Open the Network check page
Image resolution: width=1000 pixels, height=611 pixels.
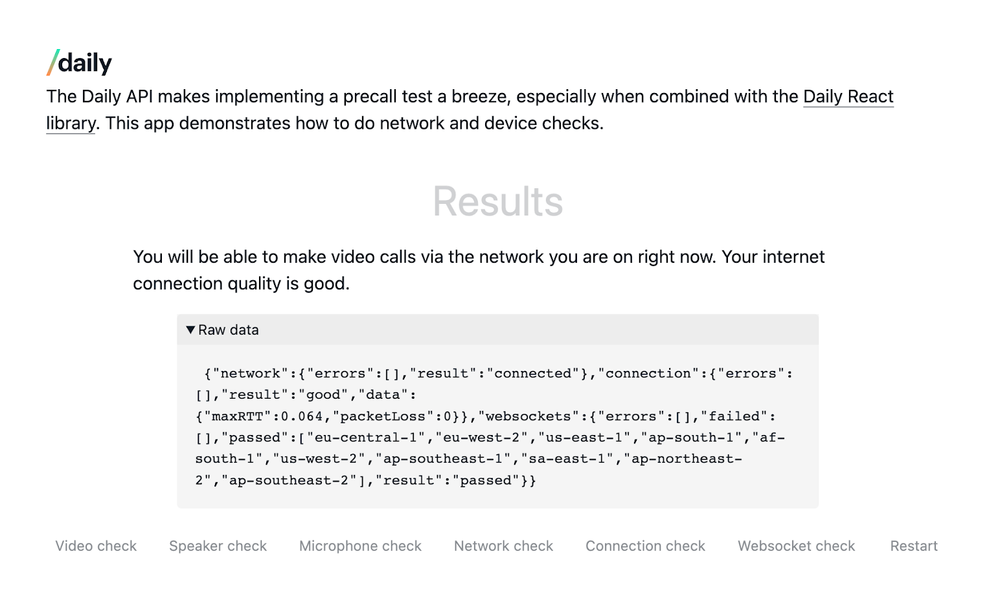tap(503, 546)
